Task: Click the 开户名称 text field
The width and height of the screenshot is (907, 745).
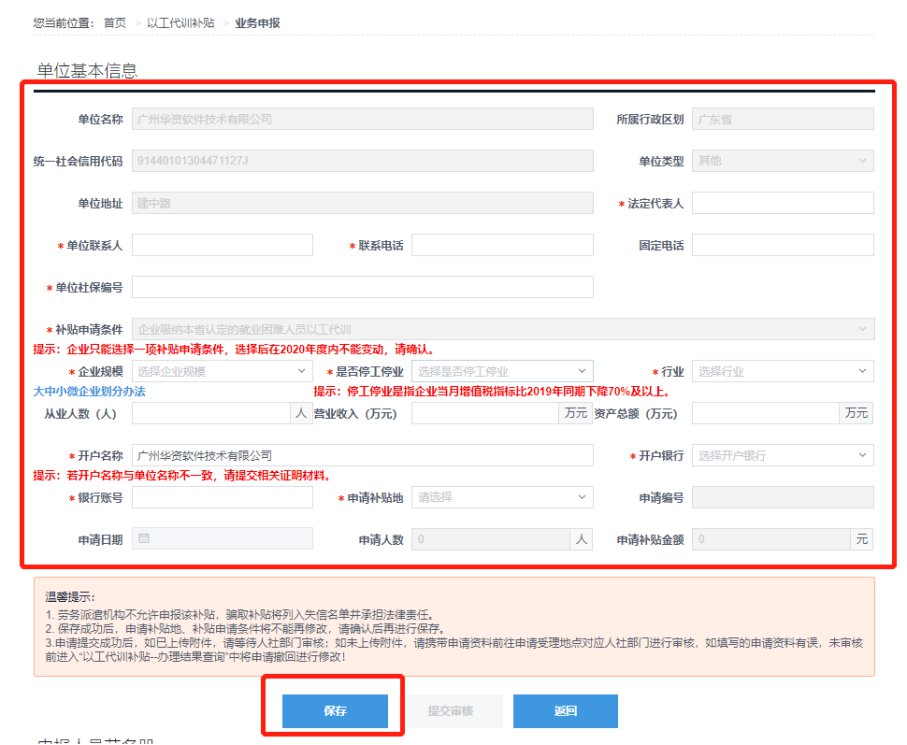Action: tap(362, 455)
